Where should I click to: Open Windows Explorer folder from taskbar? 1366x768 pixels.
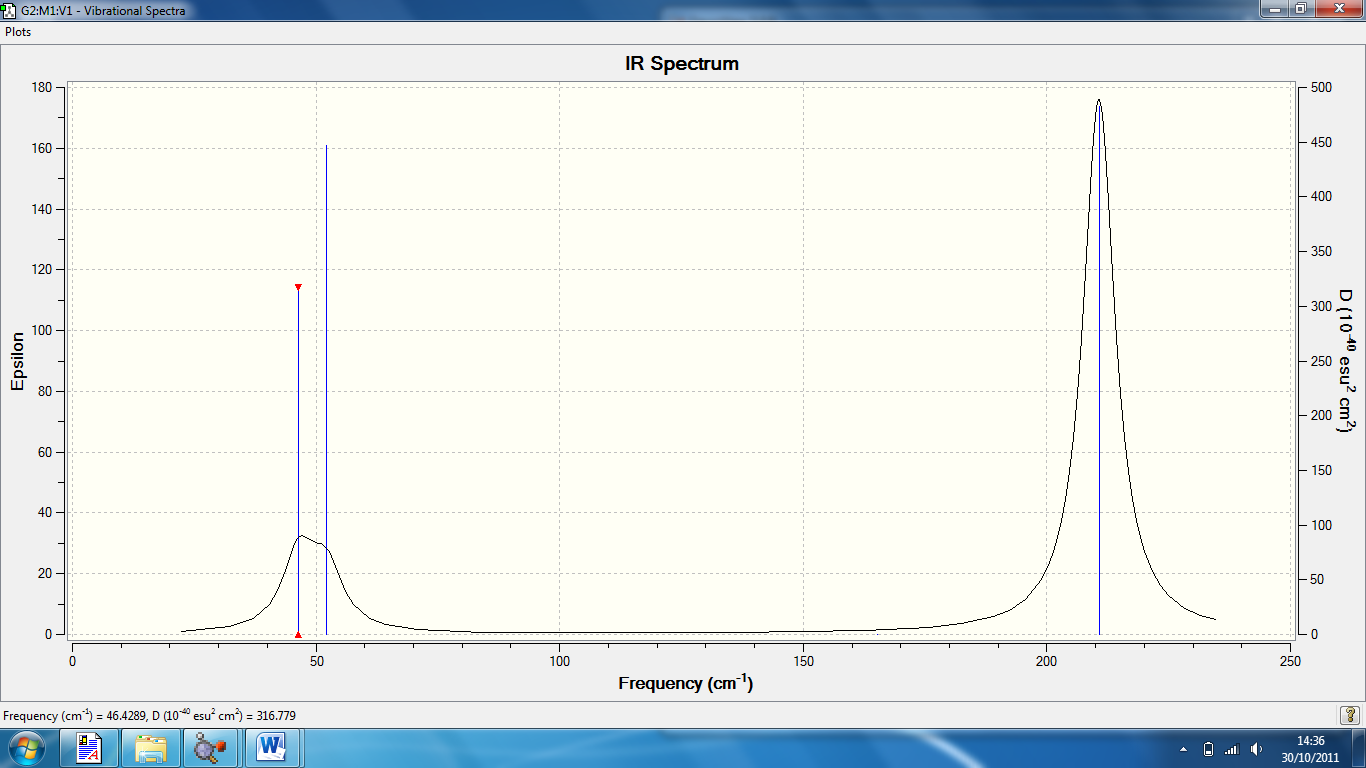[x=152, y=748]
